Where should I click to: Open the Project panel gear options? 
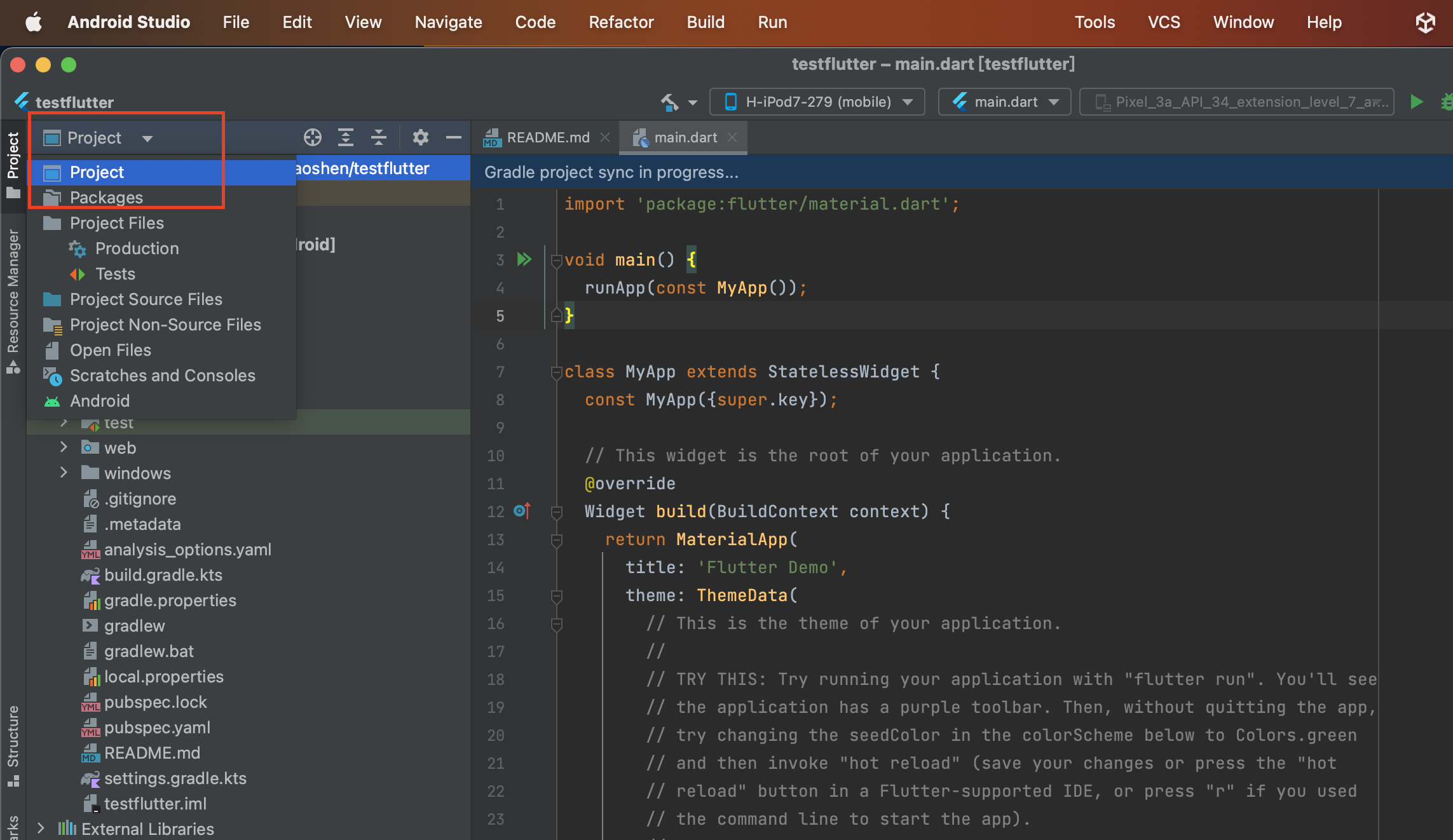click(420, 137)
